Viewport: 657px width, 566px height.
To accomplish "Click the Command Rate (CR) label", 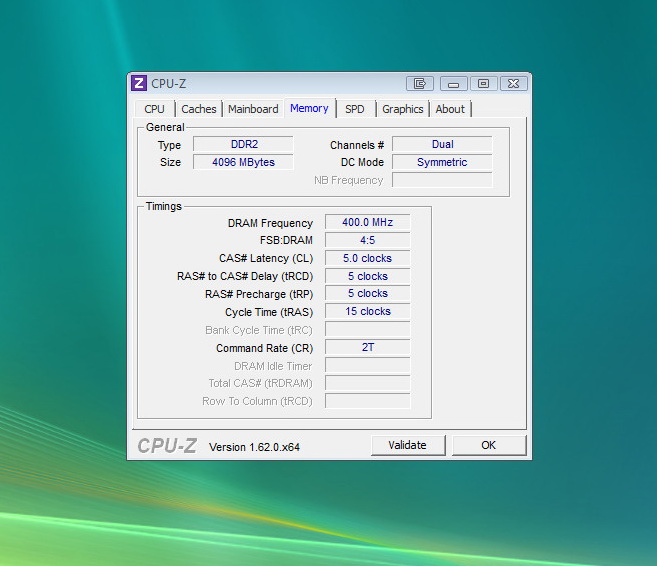I will (265, 349).
